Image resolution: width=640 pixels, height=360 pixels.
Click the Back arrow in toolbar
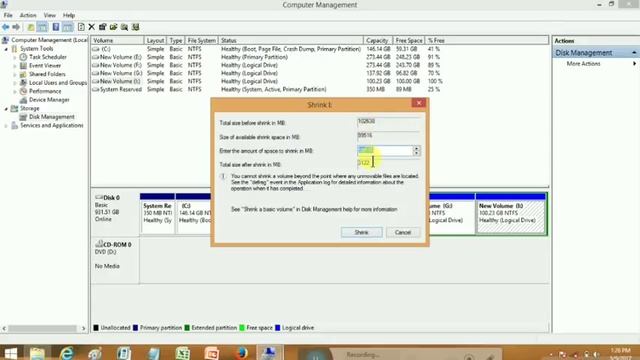pos(6,27)
